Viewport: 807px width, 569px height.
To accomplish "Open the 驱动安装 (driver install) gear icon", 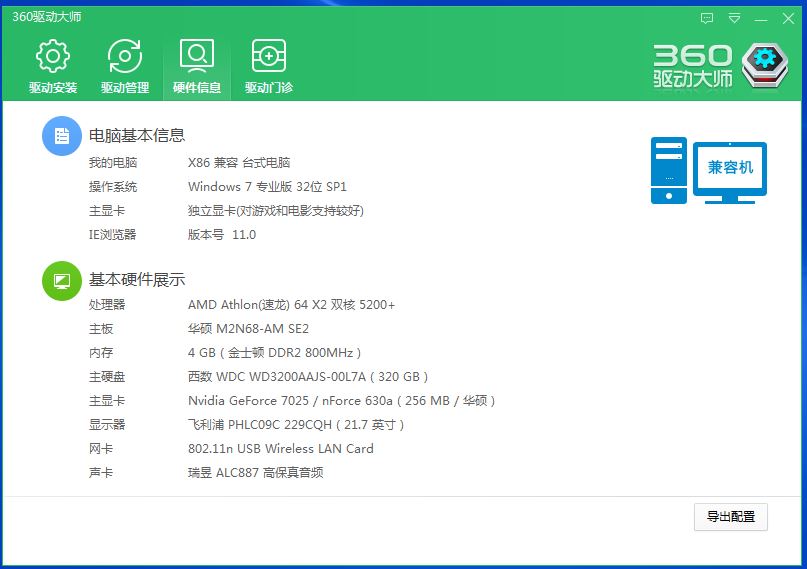I will (x=53, y=58).
